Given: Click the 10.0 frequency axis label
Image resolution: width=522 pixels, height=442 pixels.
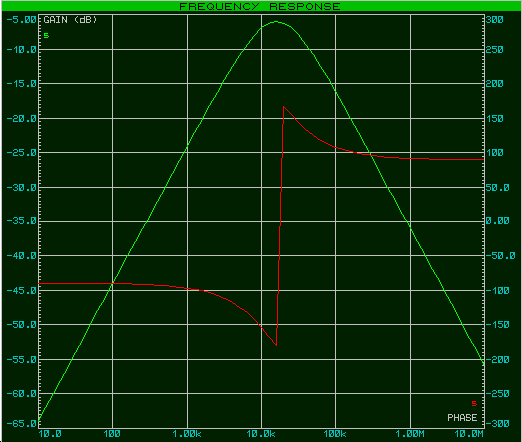Looking at the screenshot, I should point(50,434).
